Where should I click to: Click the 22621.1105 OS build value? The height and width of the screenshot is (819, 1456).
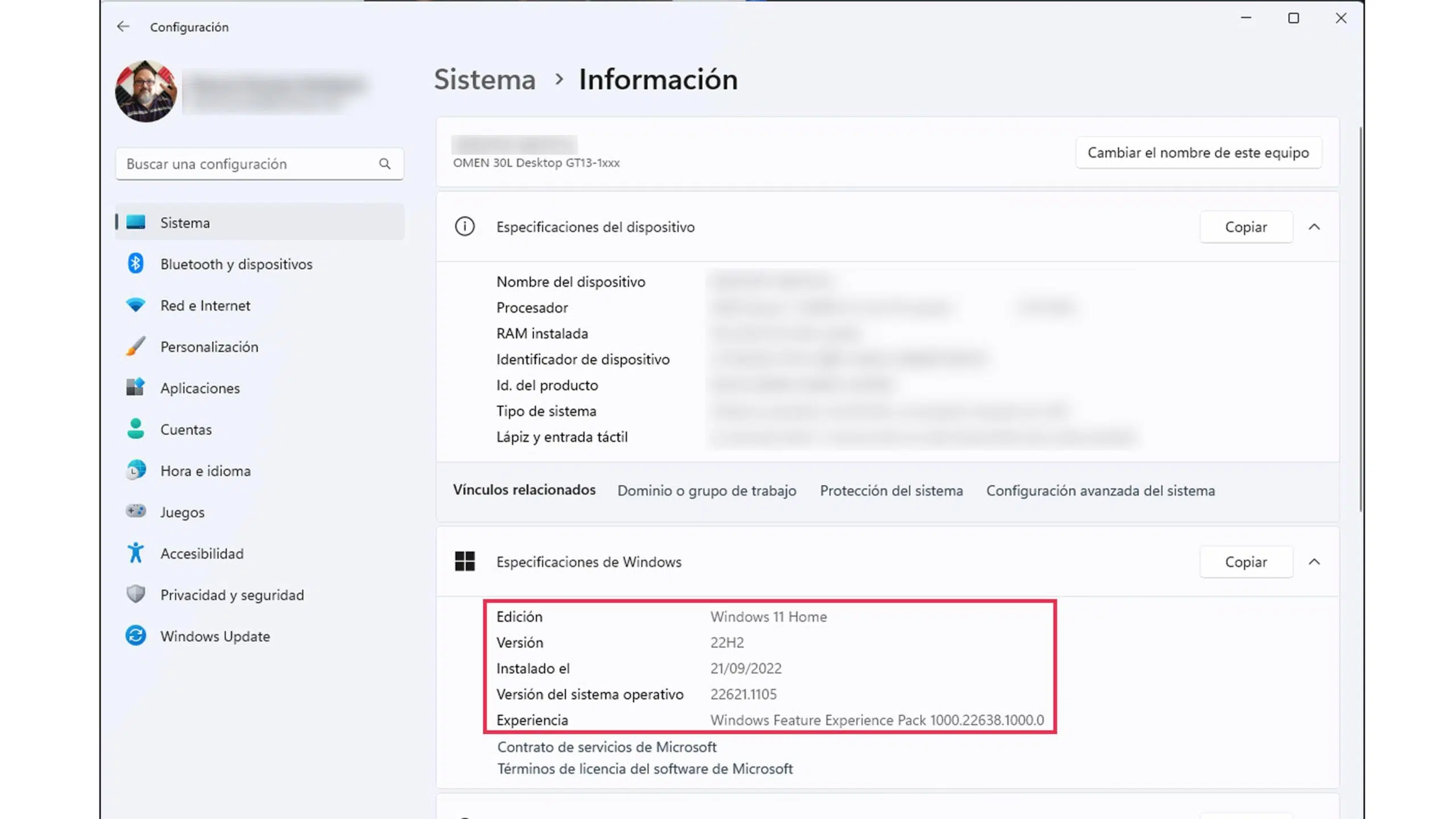743,694
